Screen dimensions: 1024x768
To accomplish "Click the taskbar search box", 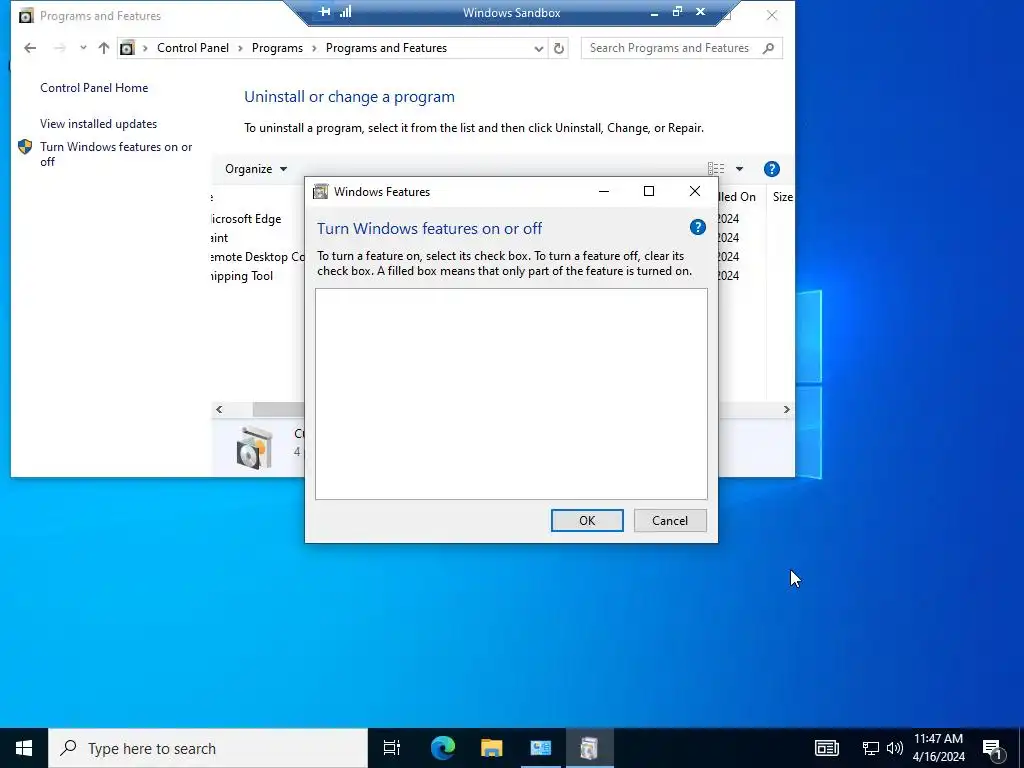I will click(208, 748).
